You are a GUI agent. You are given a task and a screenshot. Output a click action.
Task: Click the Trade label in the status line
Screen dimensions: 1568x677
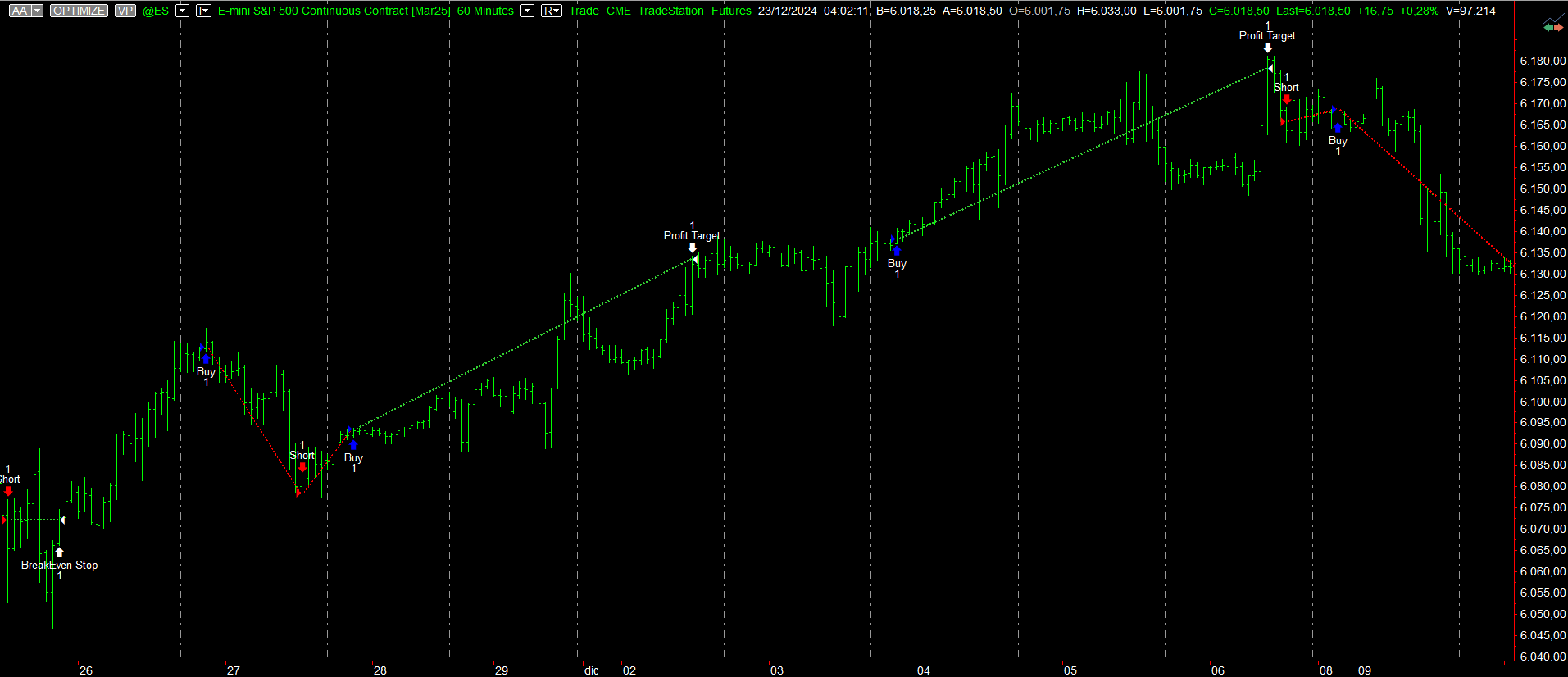[x=584, y=11]
